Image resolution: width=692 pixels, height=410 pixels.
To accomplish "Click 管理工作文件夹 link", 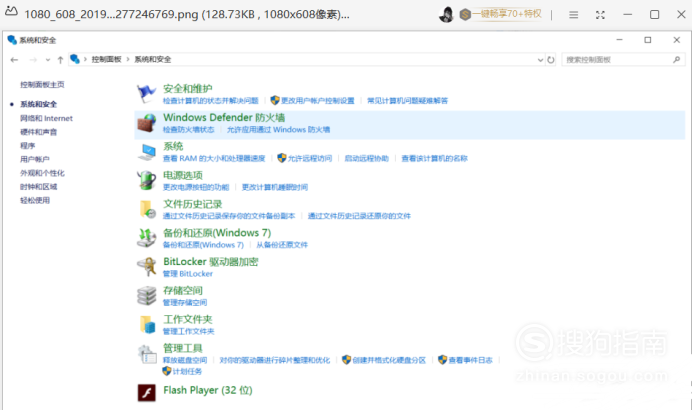I will point(188,331).
